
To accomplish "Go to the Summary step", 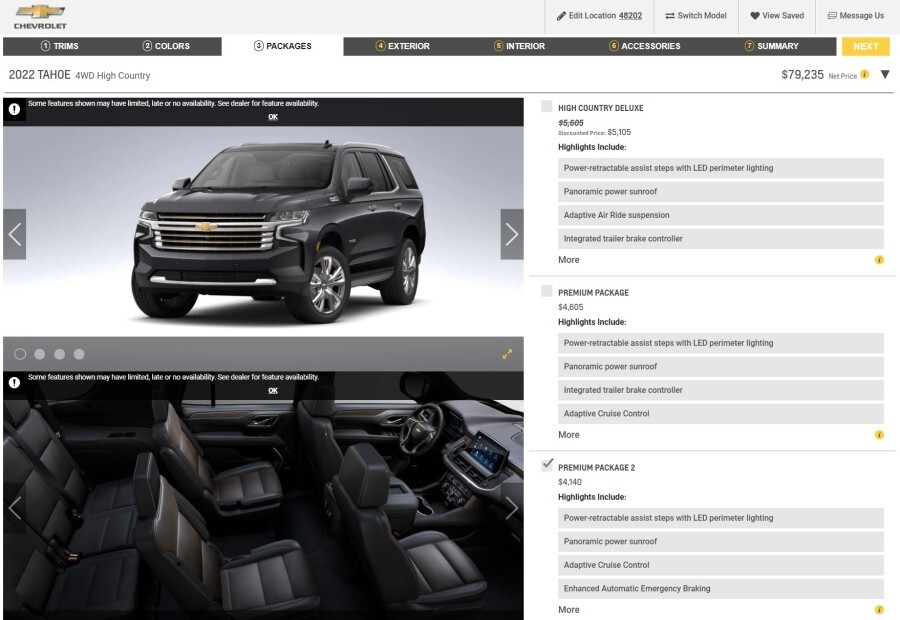I will click(771, 46).
